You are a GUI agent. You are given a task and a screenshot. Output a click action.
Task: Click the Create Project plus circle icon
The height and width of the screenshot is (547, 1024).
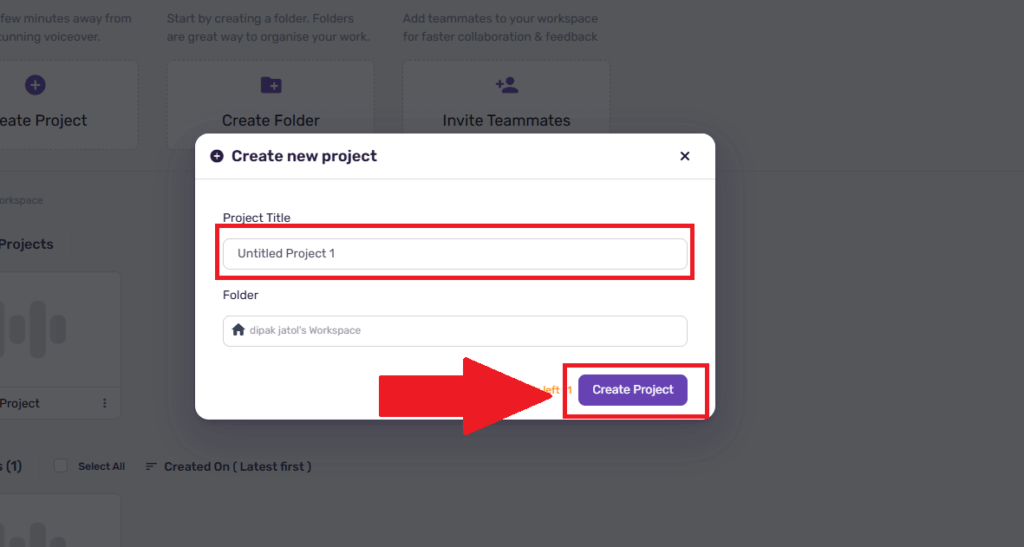pyautogui.click(x=35, y=85)
